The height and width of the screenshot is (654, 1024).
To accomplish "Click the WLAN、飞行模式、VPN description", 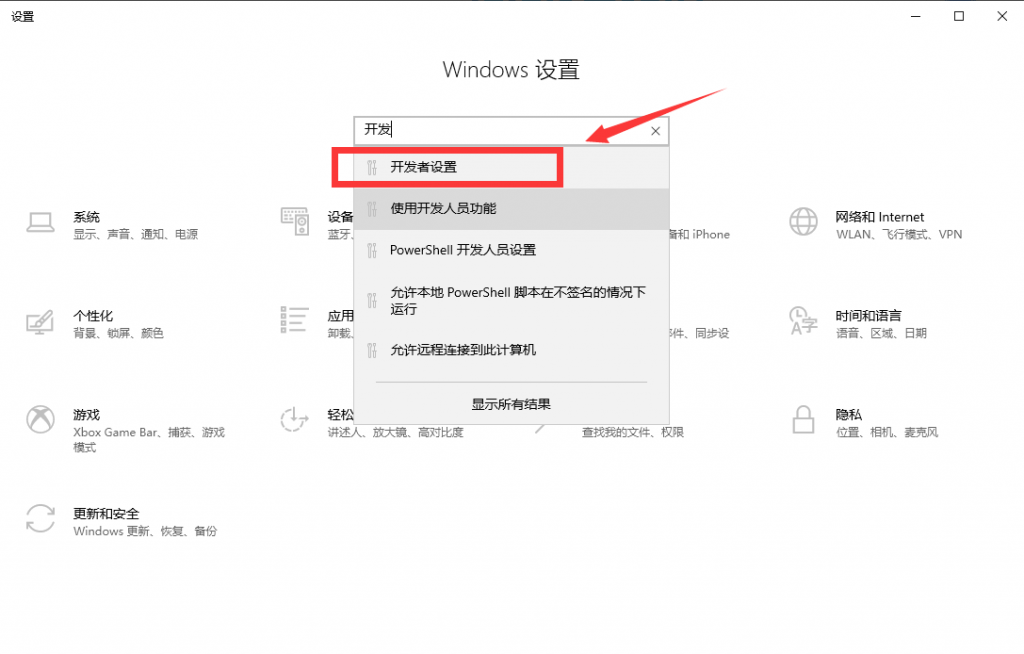I will click(x=899, y=235).
